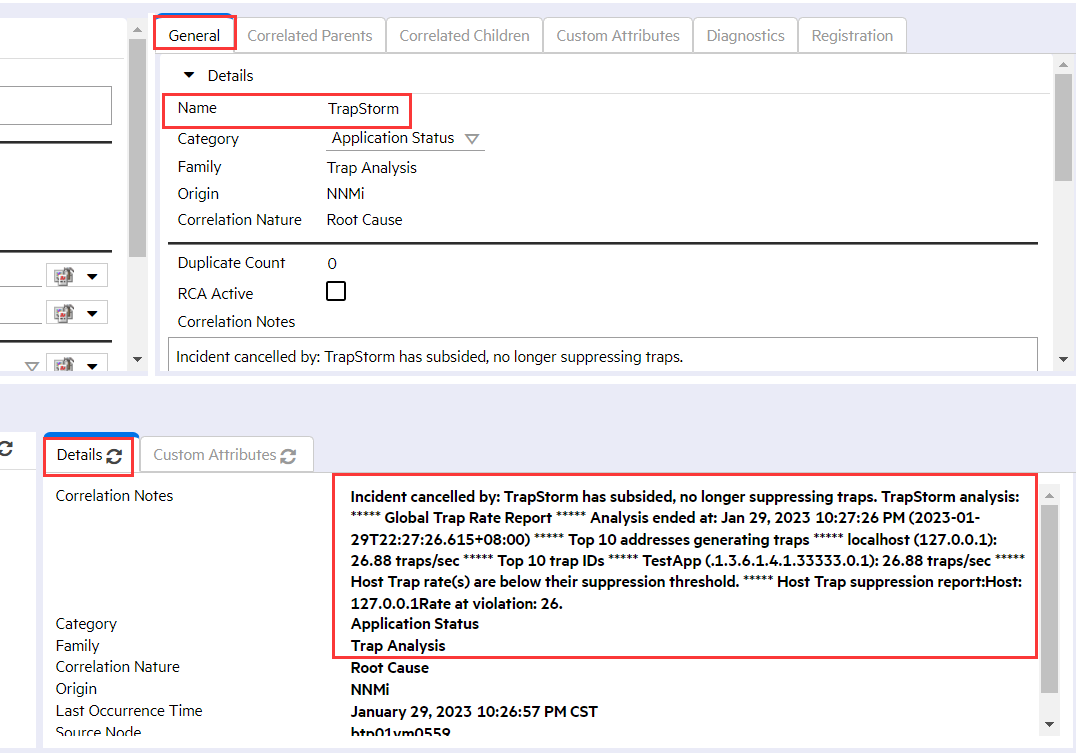Click the refresh icon on the Details tab

[114, 456]
